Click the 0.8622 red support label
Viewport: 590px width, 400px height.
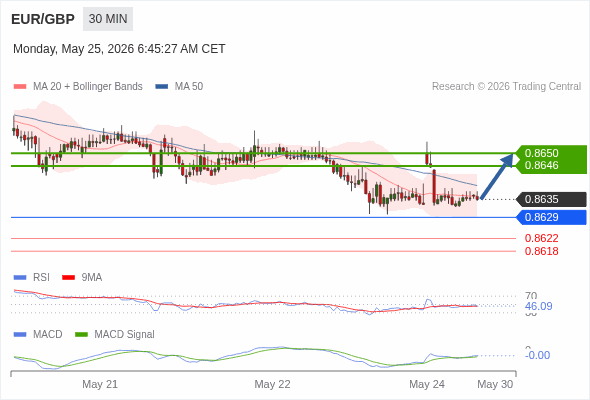click(x=541, y=238)
